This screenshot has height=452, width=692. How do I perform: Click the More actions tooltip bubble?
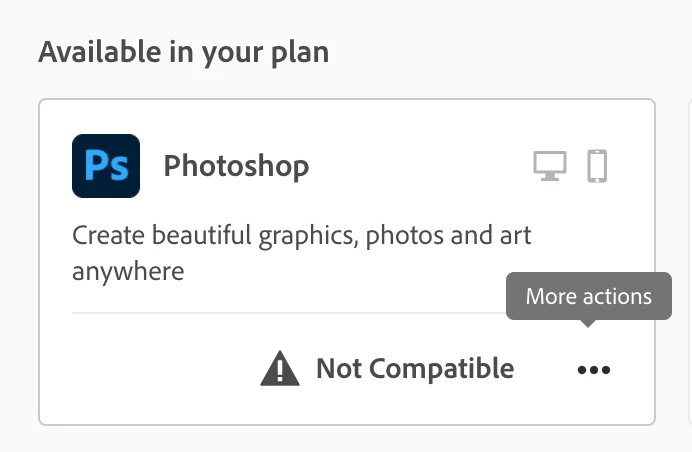click(x=589, y=296)
